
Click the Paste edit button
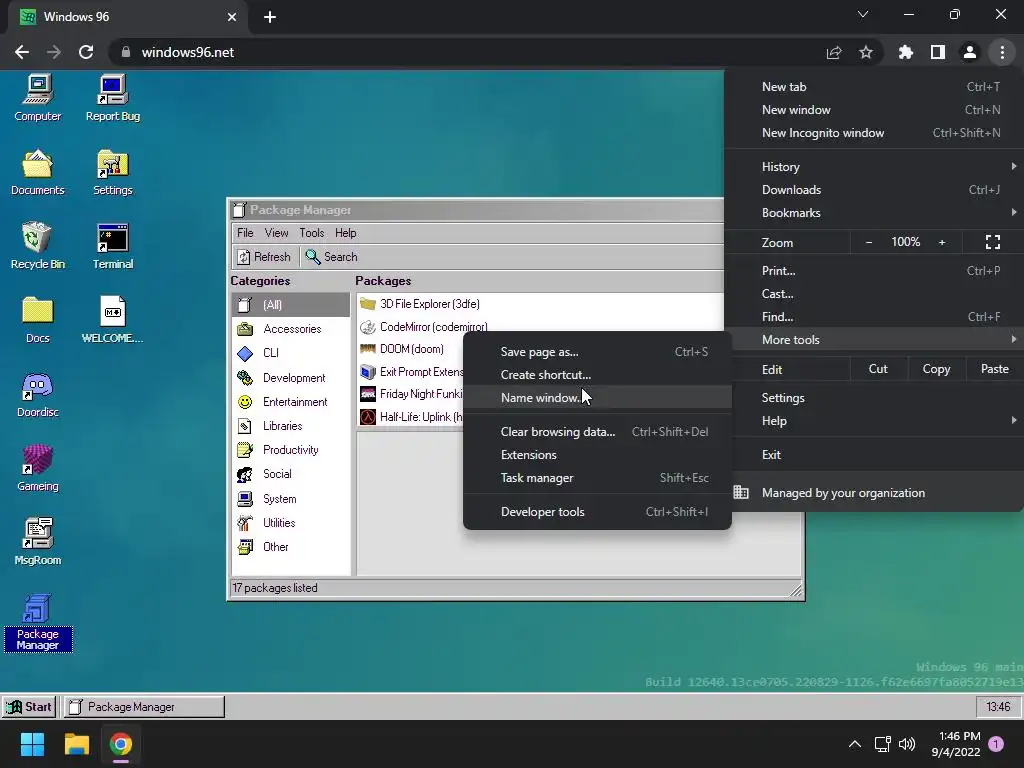coord(995,369)
